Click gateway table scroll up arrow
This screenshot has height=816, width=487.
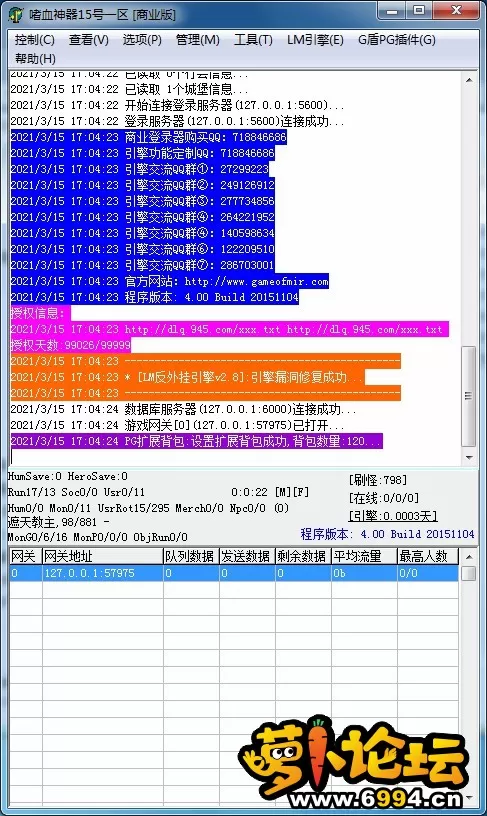point(469,557)
